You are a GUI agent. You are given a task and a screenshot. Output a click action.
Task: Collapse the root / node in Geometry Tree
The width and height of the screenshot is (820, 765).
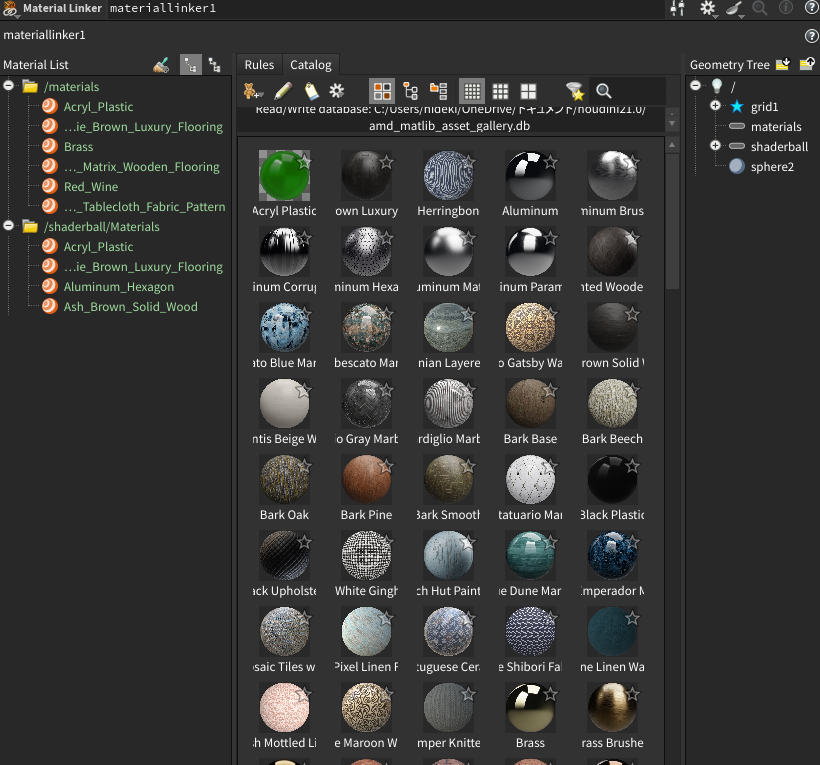click(695, 85)
